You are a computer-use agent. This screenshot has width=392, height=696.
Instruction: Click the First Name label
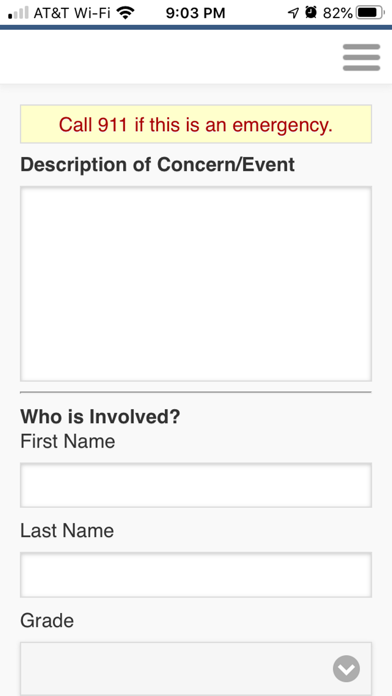pyautogui.click(x=67, y=442)
